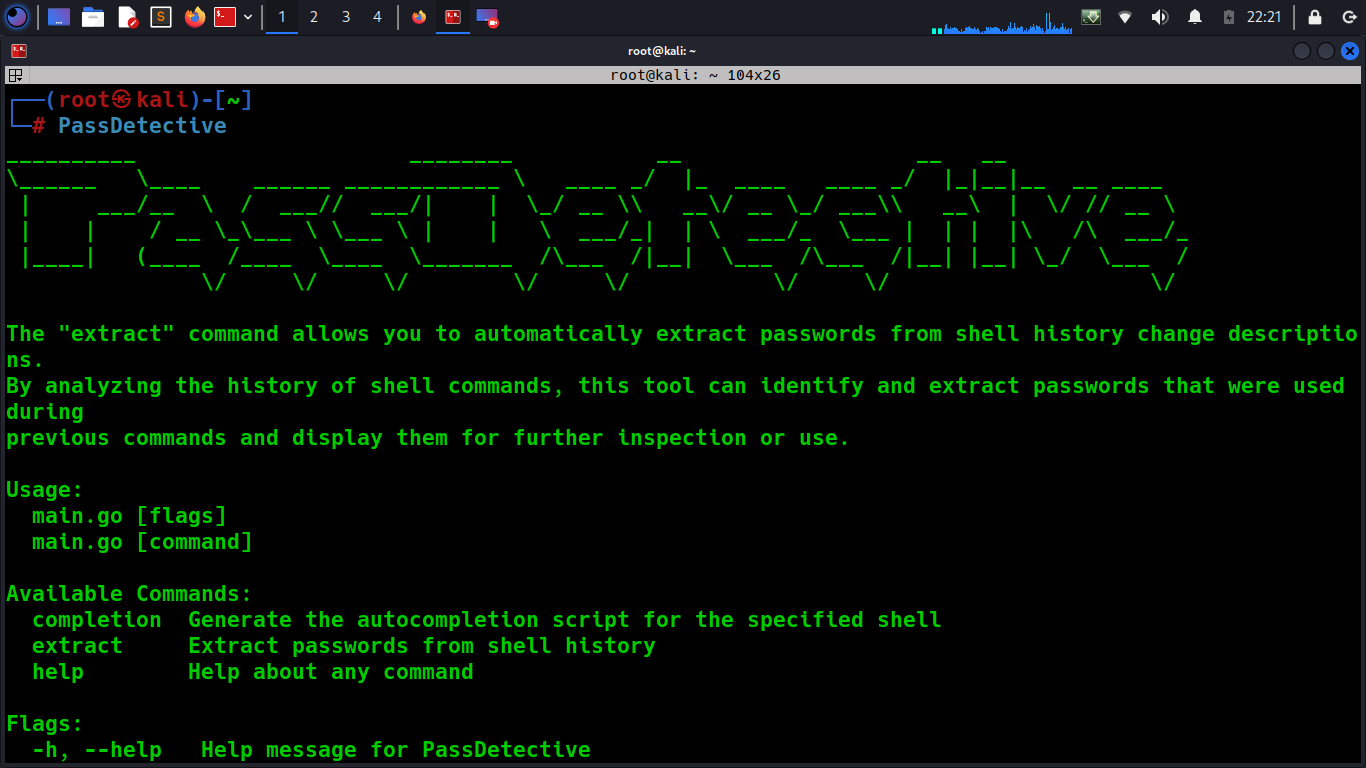The height and width of the screenshot is (768, 1366).
Task: Click 'root' in the shell prompt
Action: coord(84,100)
